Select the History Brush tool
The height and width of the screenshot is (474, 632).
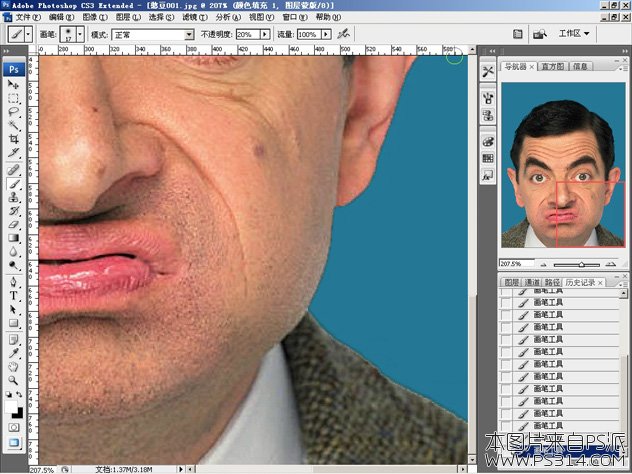[14, 211]
